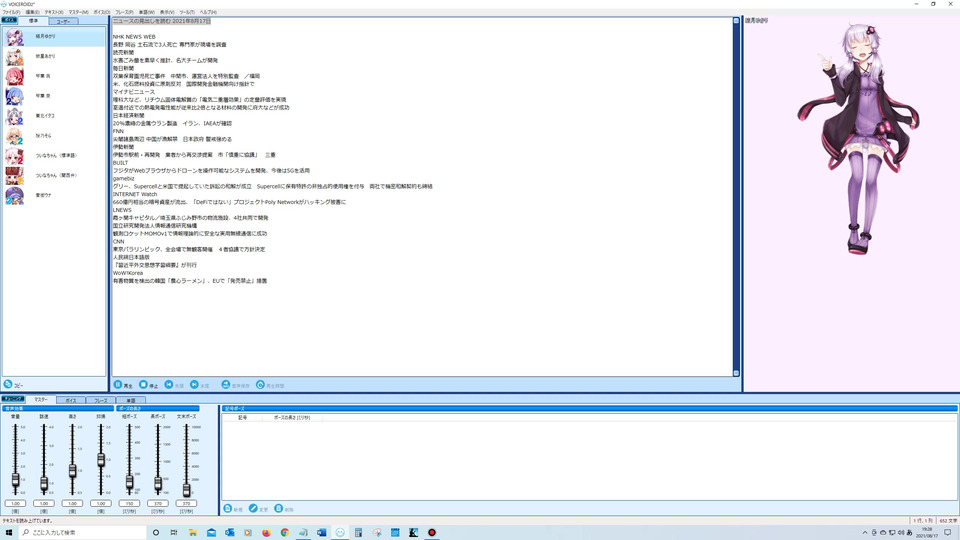Click the "NHK NEWS WEB" line in editor

pos(134,37)
